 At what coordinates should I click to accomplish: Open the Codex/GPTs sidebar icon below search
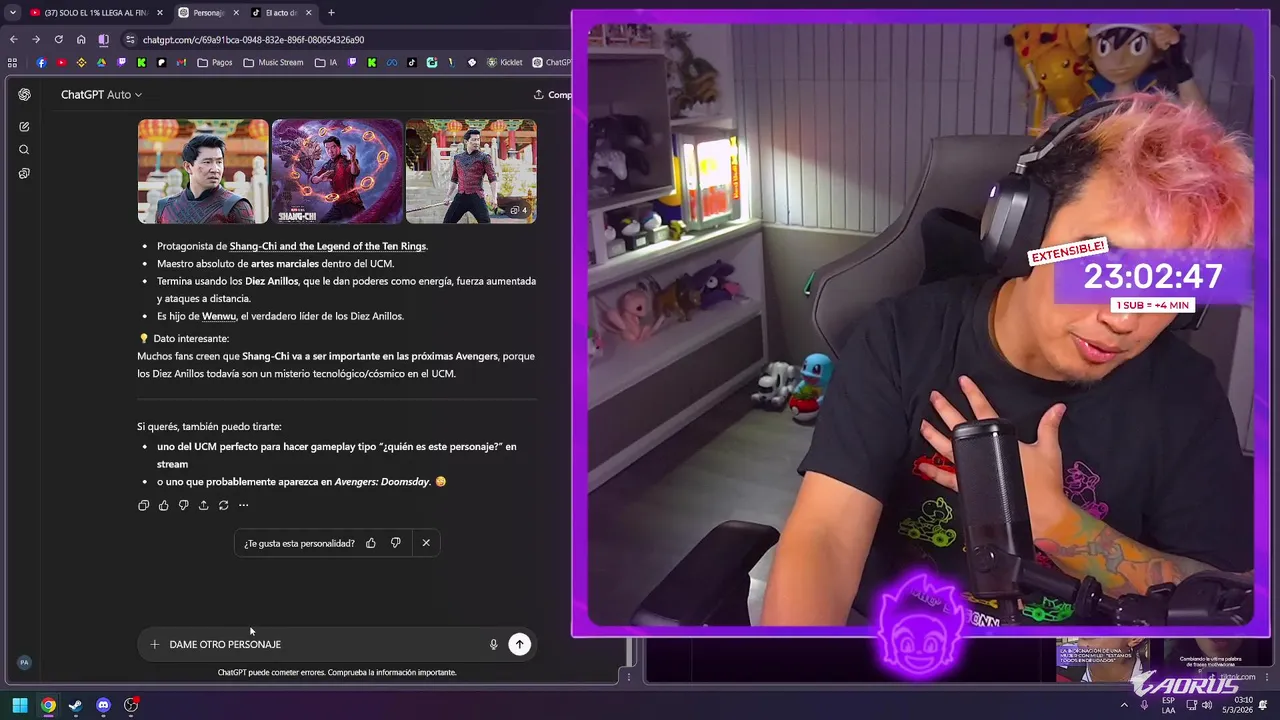pyautogui.click(x=24, y=173)
